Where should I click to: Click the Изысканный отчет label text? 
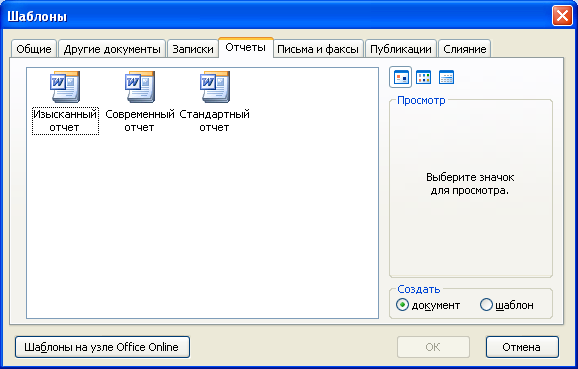(x=65, y=121)
